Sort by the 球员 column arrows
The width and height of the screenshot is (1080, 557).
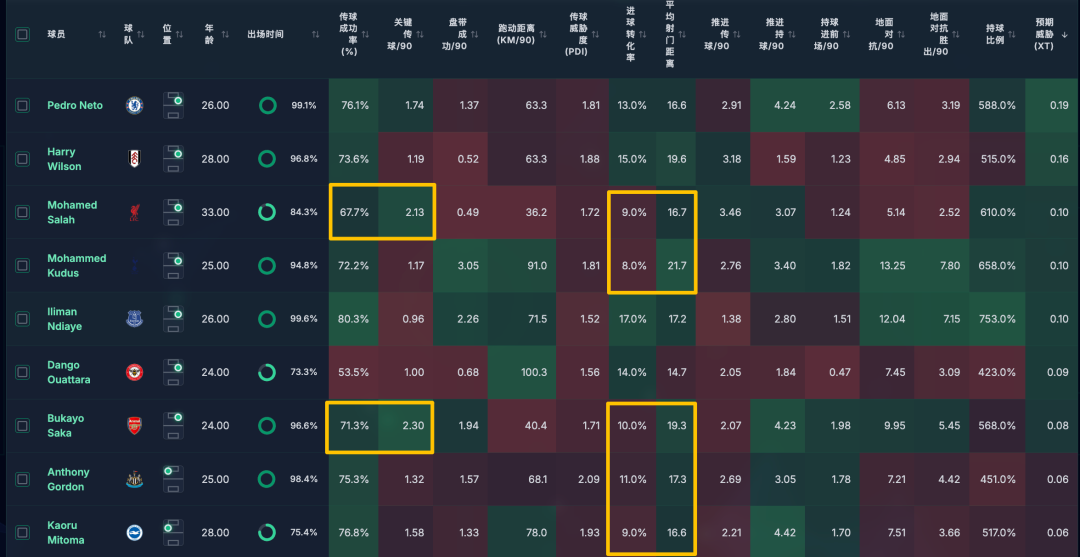coord(102,34)
